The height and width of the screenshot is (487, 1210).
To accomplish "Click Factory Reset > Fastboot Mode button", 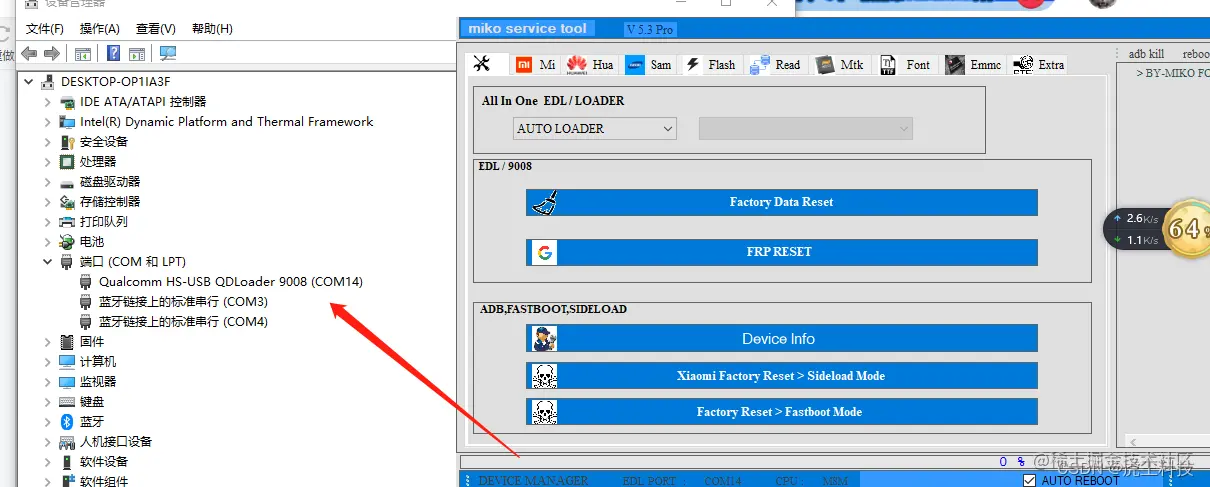I will [782, 412].
